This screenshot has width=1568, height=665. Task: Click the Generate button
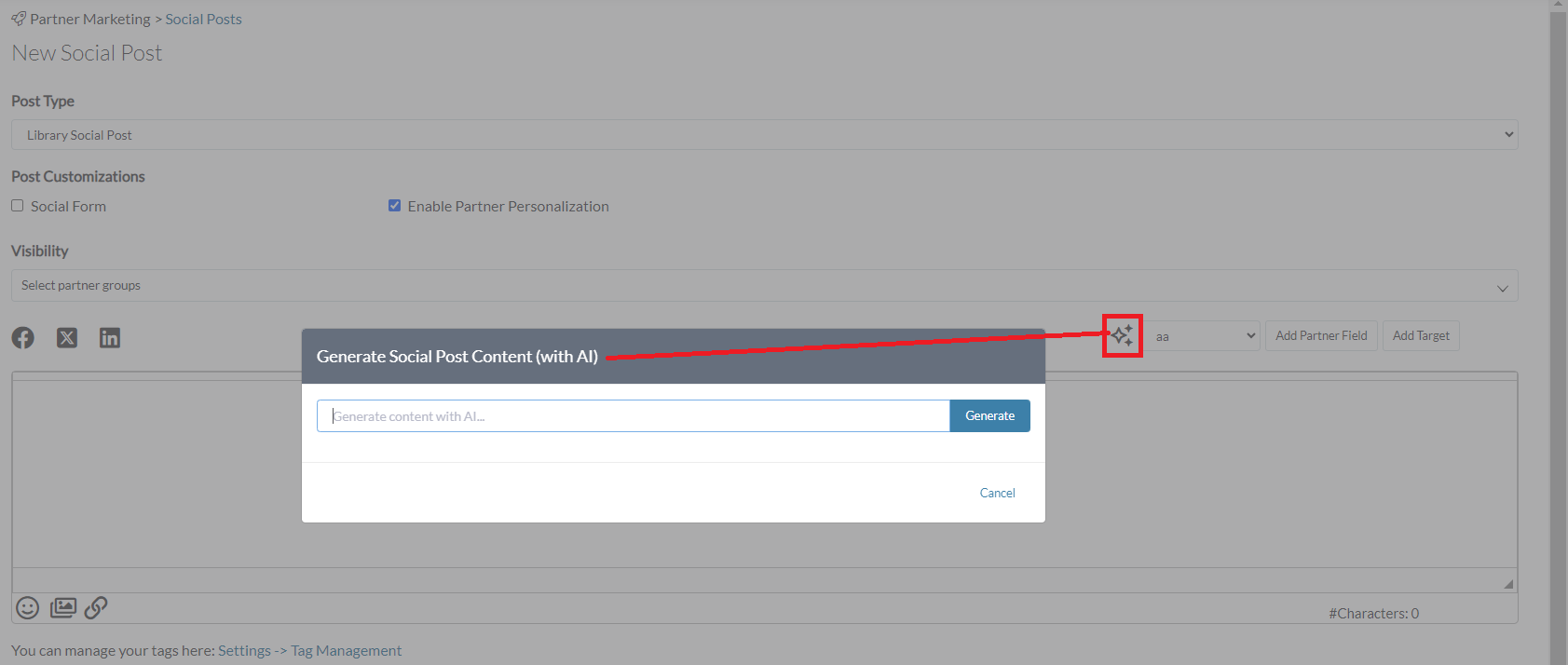pyautogui.click(x=990, y=416)
